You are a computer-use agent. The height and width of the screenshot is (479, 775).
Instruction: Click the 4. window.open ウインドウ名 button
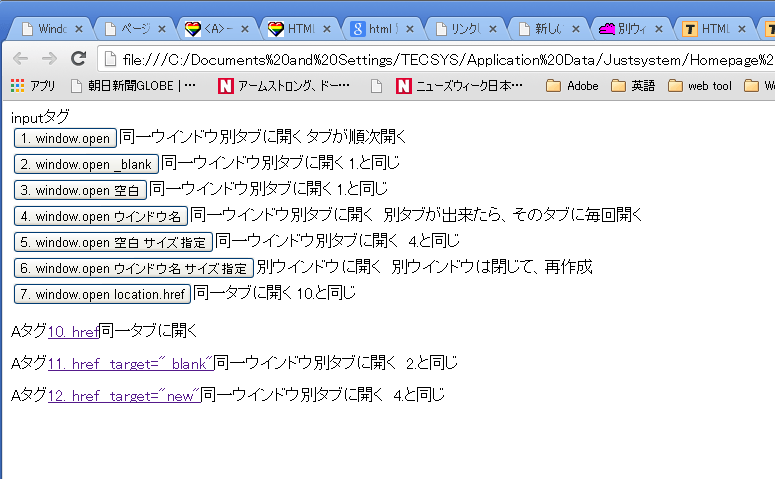pyautogui.click(x=101, y=216)
